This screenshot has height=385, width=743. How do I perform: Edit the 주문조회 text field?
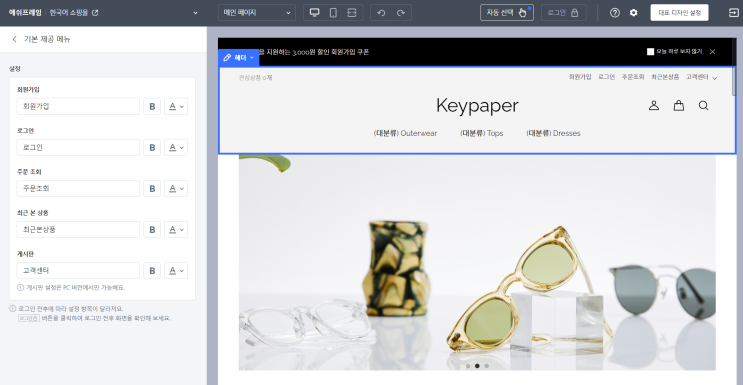coord(78,188)
